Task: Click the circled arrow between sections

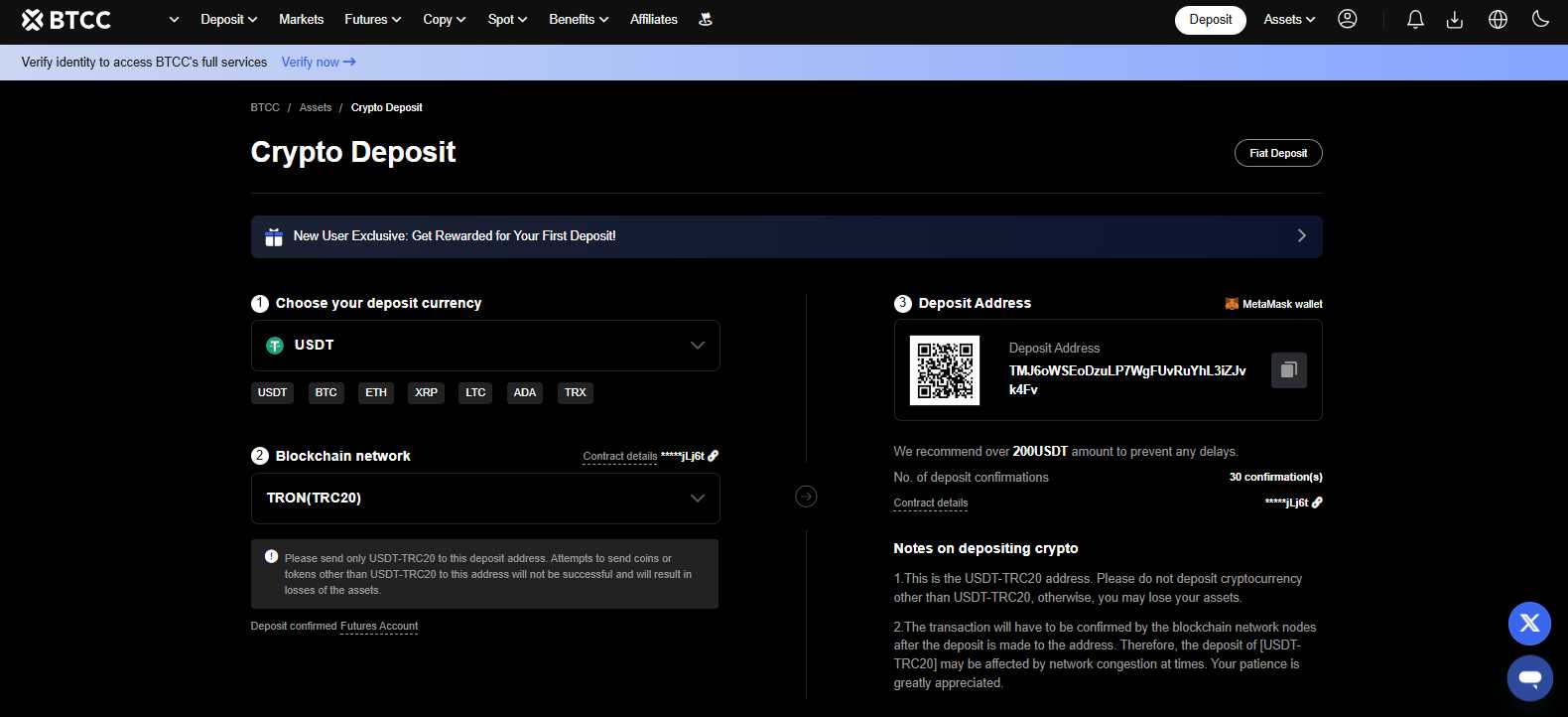Action: click(x=806, y=496)
